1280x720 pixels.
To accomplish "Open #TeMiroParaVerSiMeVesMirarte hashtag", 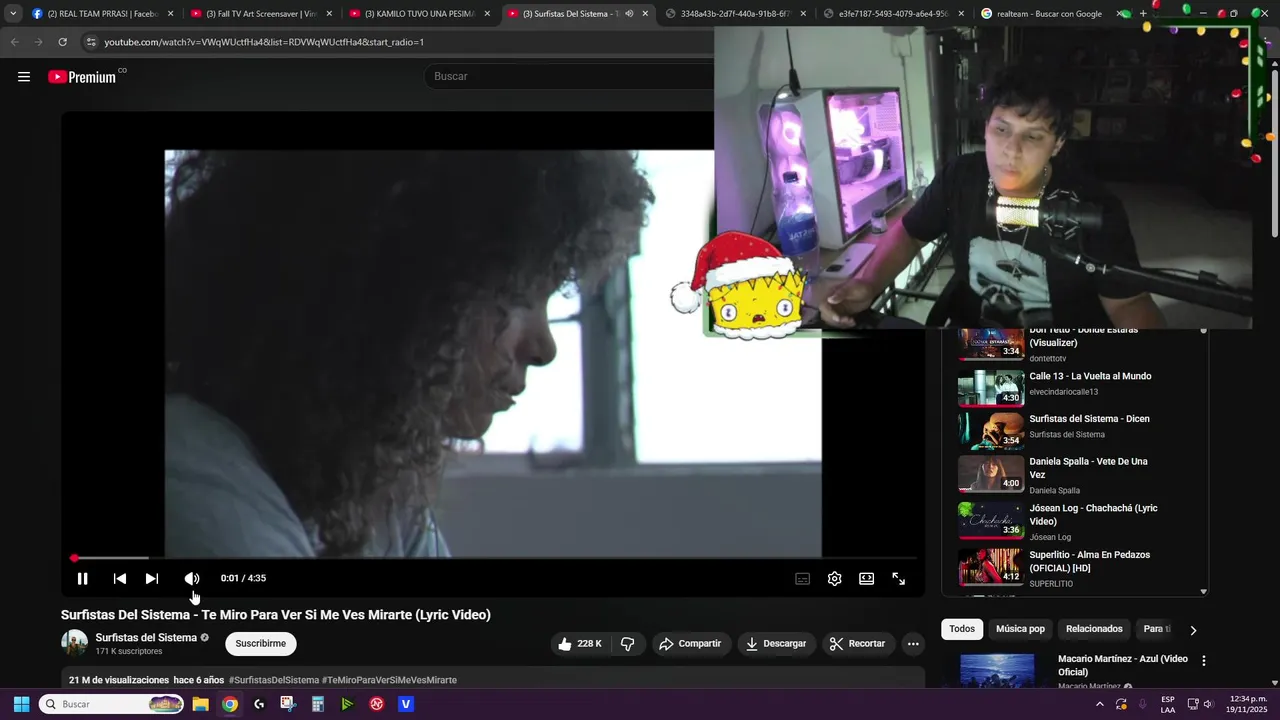I will (x=389, y=680).
